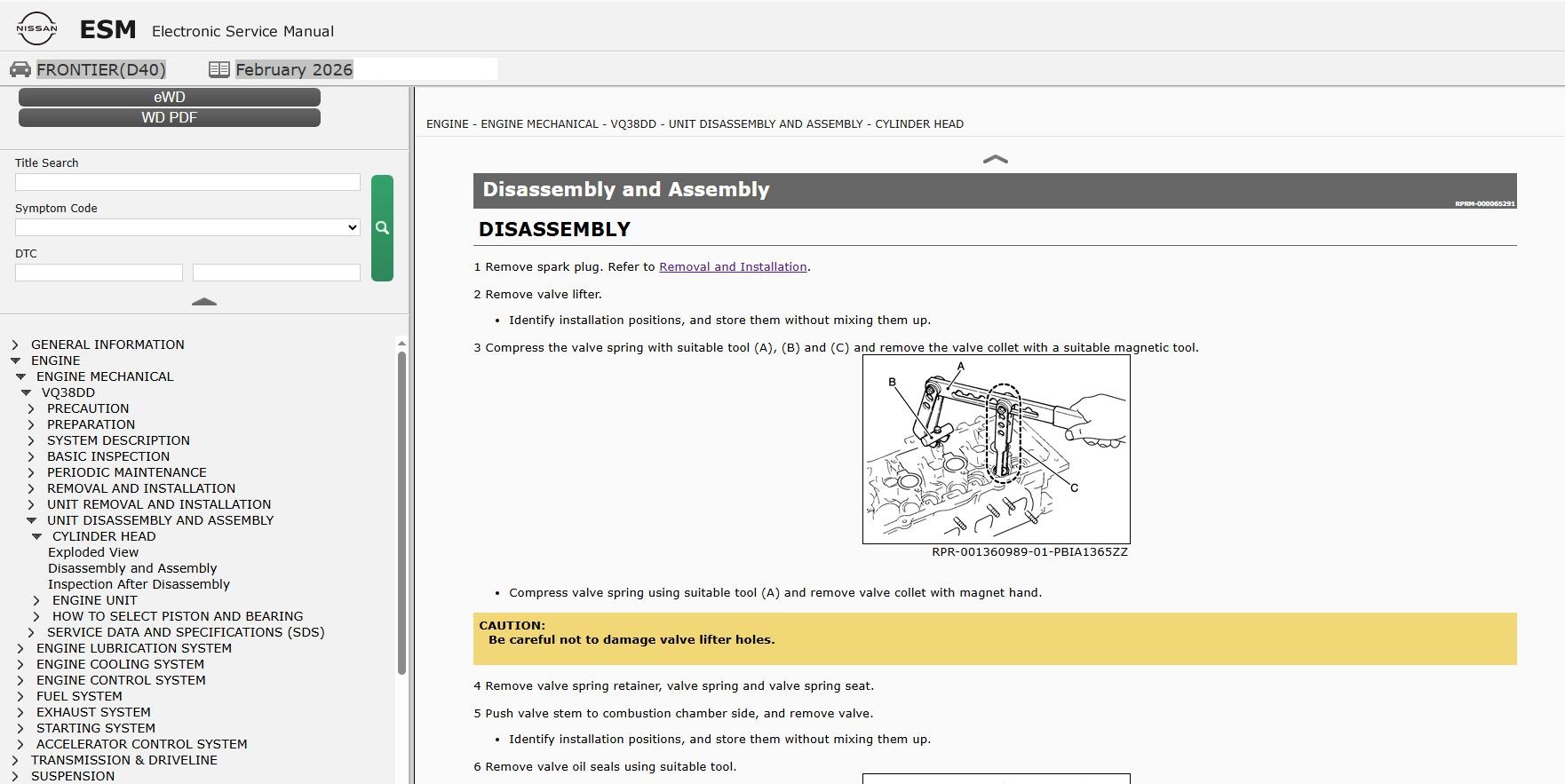Expand BASIC INSPECTION node arrow
This screenshot has width=1565, height=784.
pyautogui.click(x=31, y=456)
